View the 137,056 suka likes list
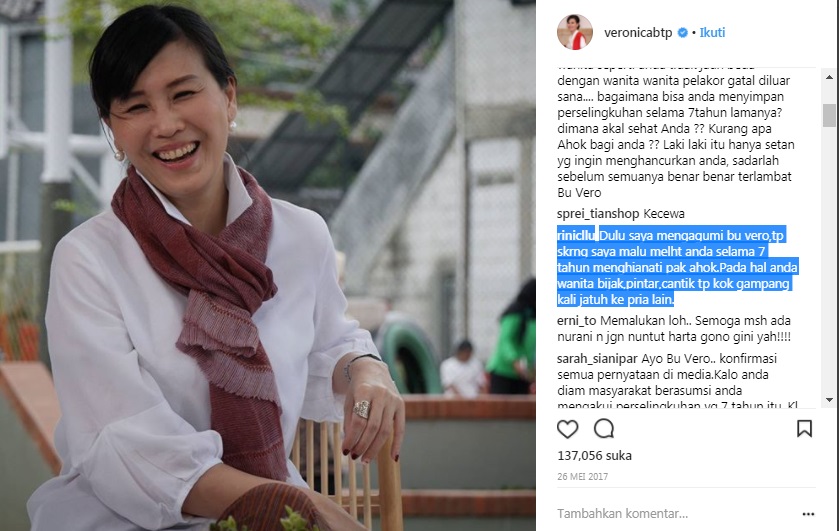This screenshot has height=531, width=839. [x=594, y=456]
